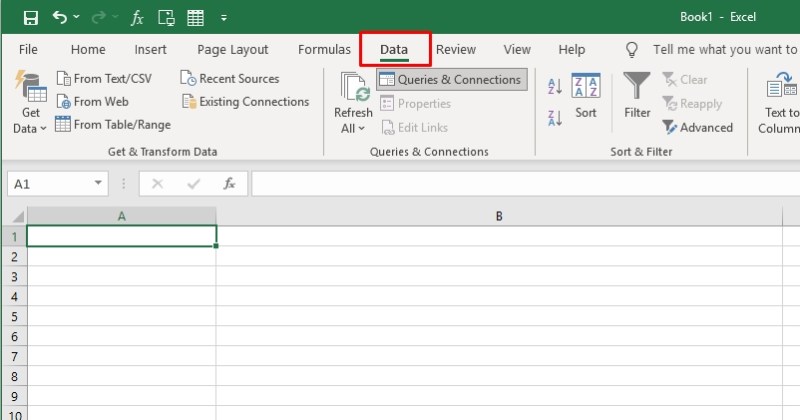Click the table grid icon in Quick Access Toolbar

tap(195, 18)
